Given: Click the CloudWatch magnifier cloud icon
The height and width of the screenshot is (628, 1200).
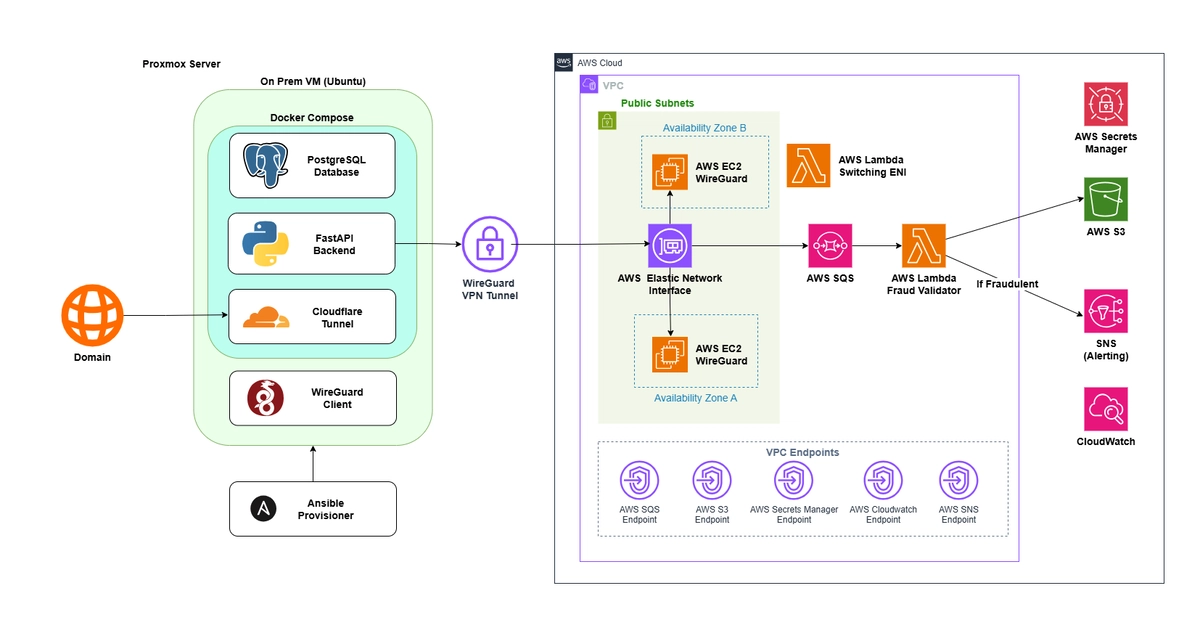Looking at the screenshot, I should (x=1105, y=409).
